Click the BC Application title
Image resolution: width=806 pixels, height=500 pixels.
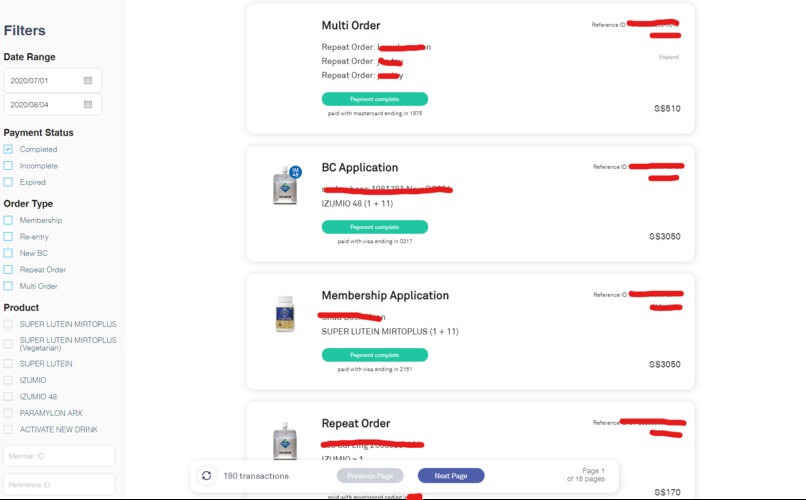click(x=360, y=168)
